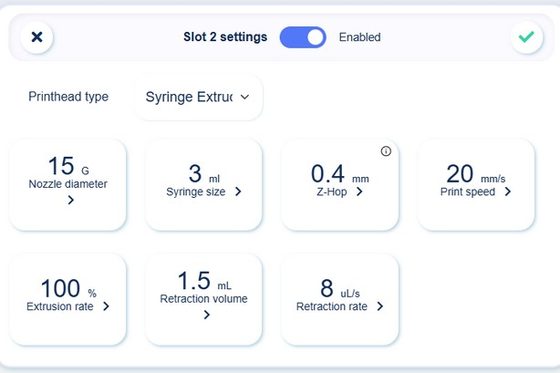Click the Syringe Extruder dropdown arrow
Screen dimensions: 560x373
click(x=245, y=97)
